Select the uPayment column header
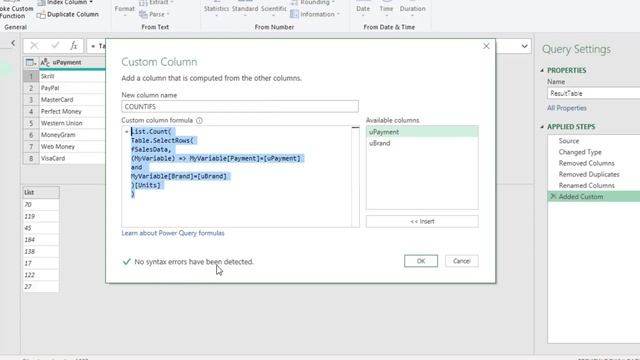Screen dimensions: 640x360 click(x=72, y=62)
